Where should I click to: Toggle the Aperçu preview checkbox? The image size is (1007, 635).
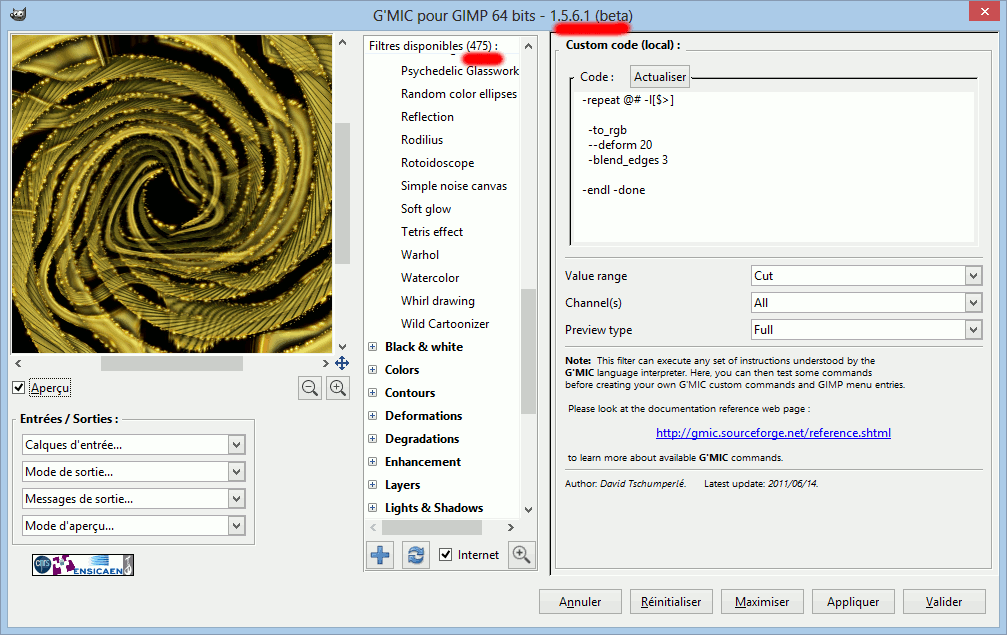pyautogui.click(x=19, y=388)
